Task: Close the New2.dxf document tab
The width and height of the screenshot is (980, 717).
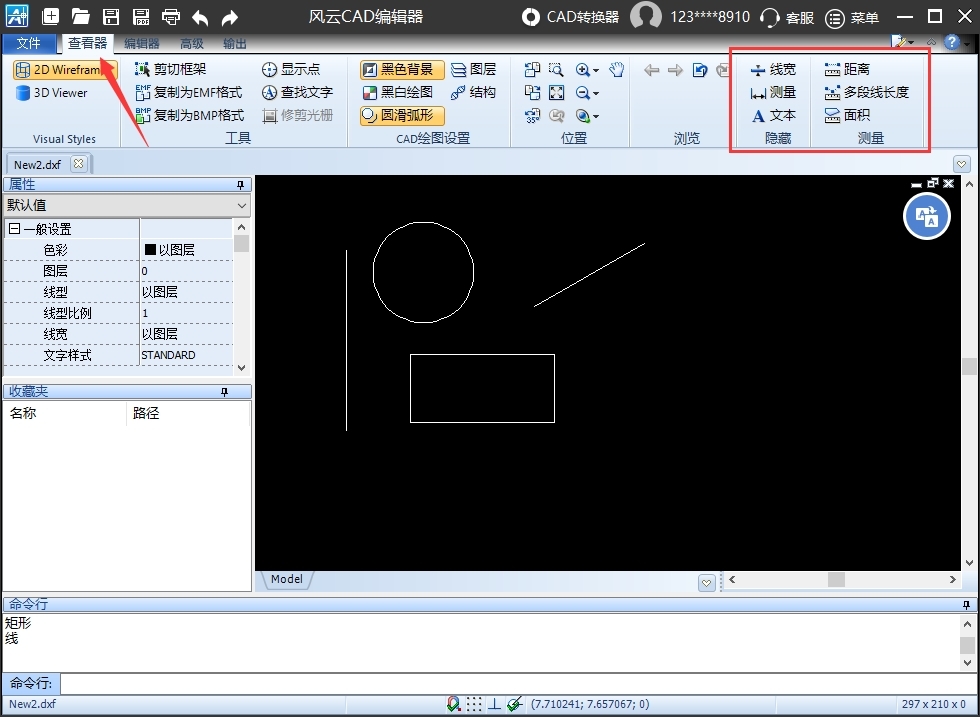Action: [78, 164]
